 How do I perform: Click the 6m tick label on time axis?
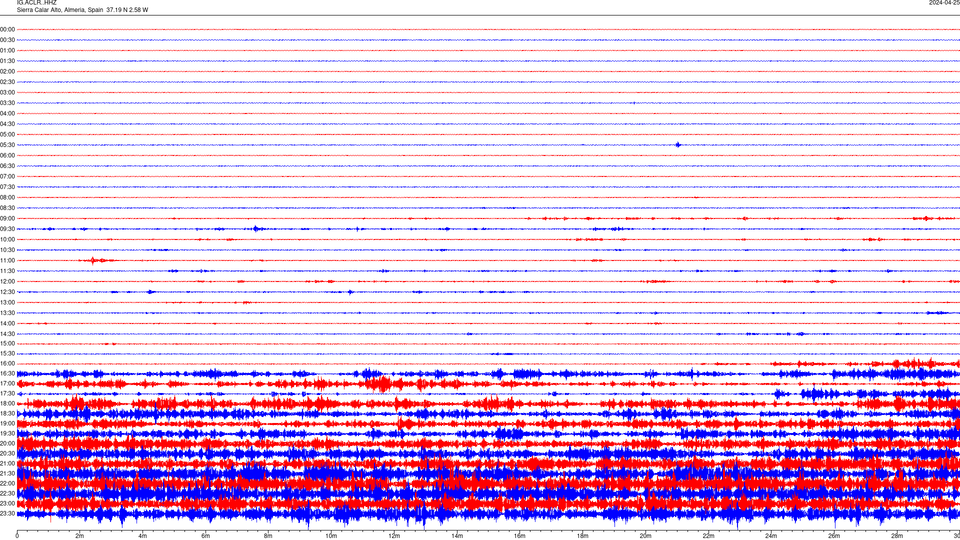(206, 536)
